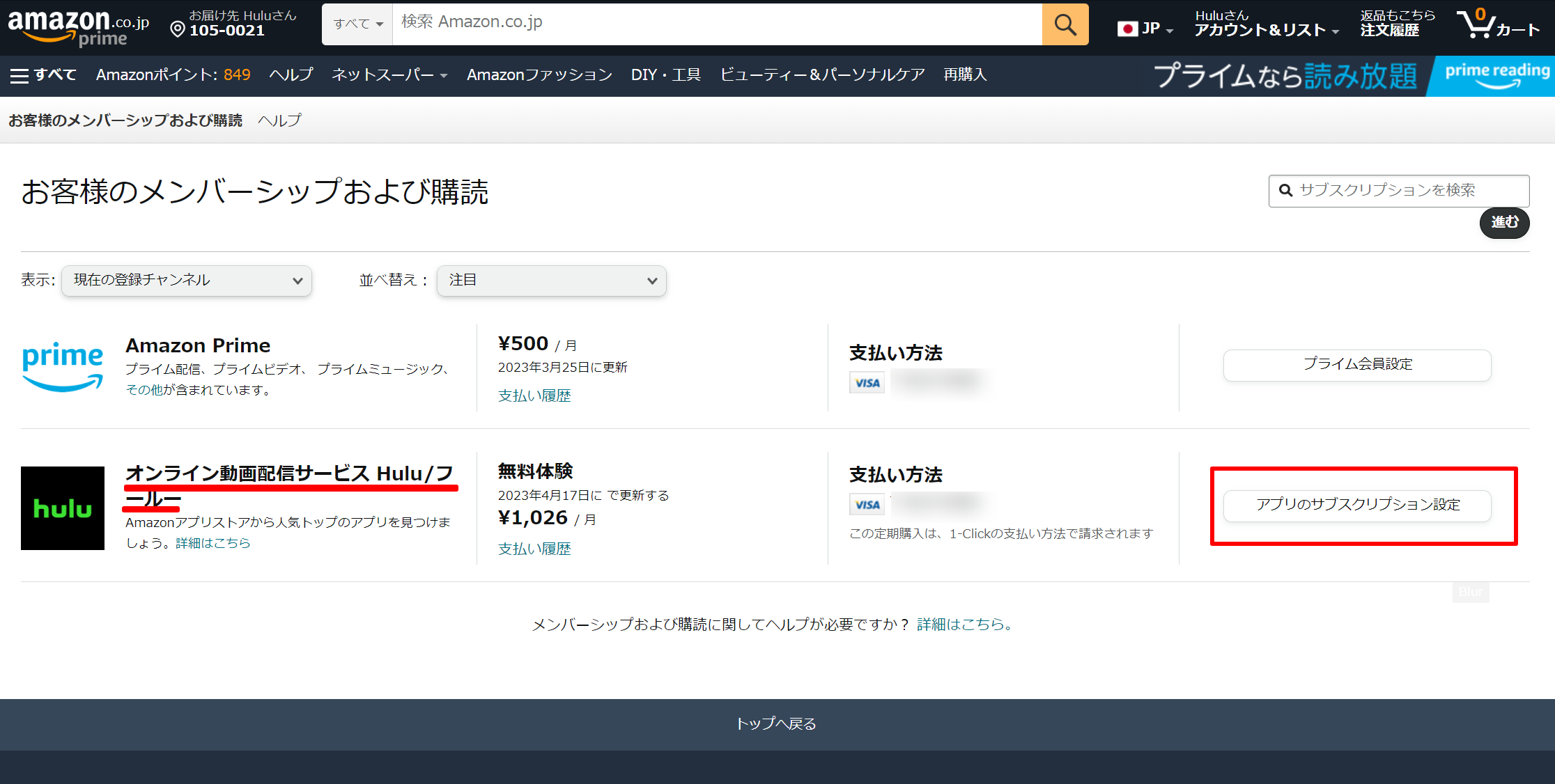This screenshot has height=784, width=1555.
Task: Focus the Amazon.co.jp search field
Action: tap(718, 24)
